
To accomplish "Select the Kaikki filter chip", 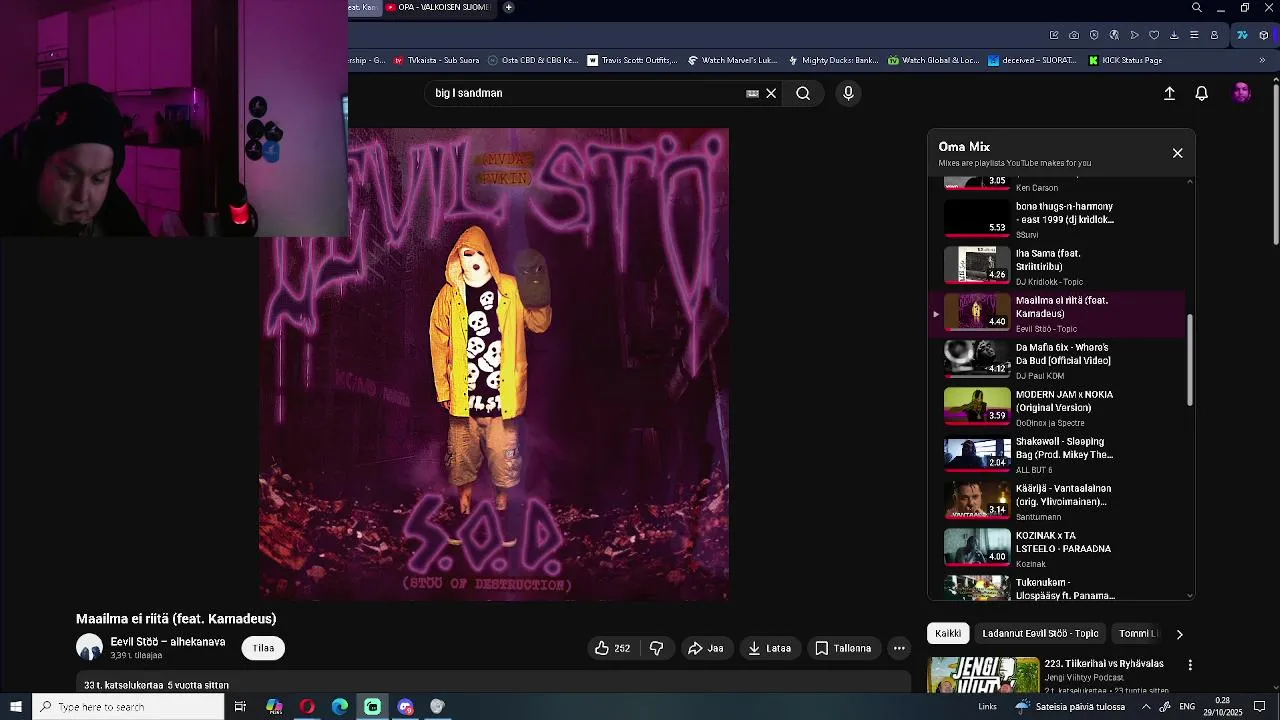I will click(x=948, y=633).
